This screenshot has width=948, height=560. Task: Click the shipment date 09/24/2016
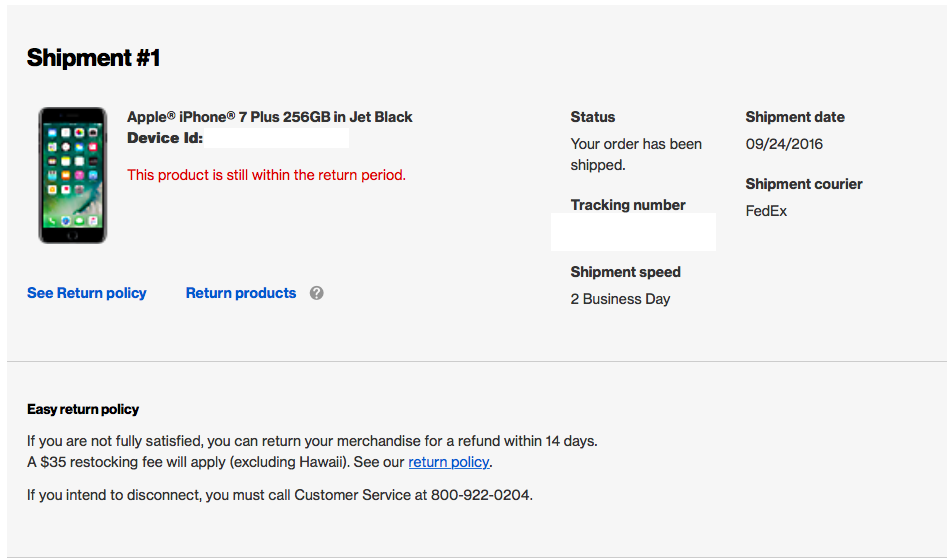[x=784, y=144]
